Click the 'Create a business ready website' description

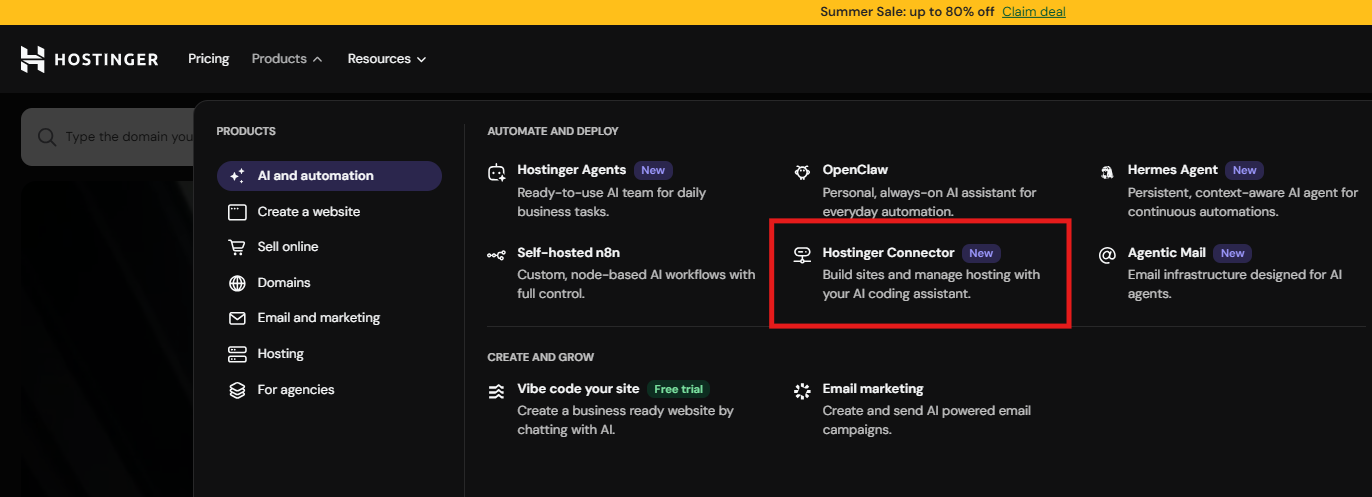point(625,420)
